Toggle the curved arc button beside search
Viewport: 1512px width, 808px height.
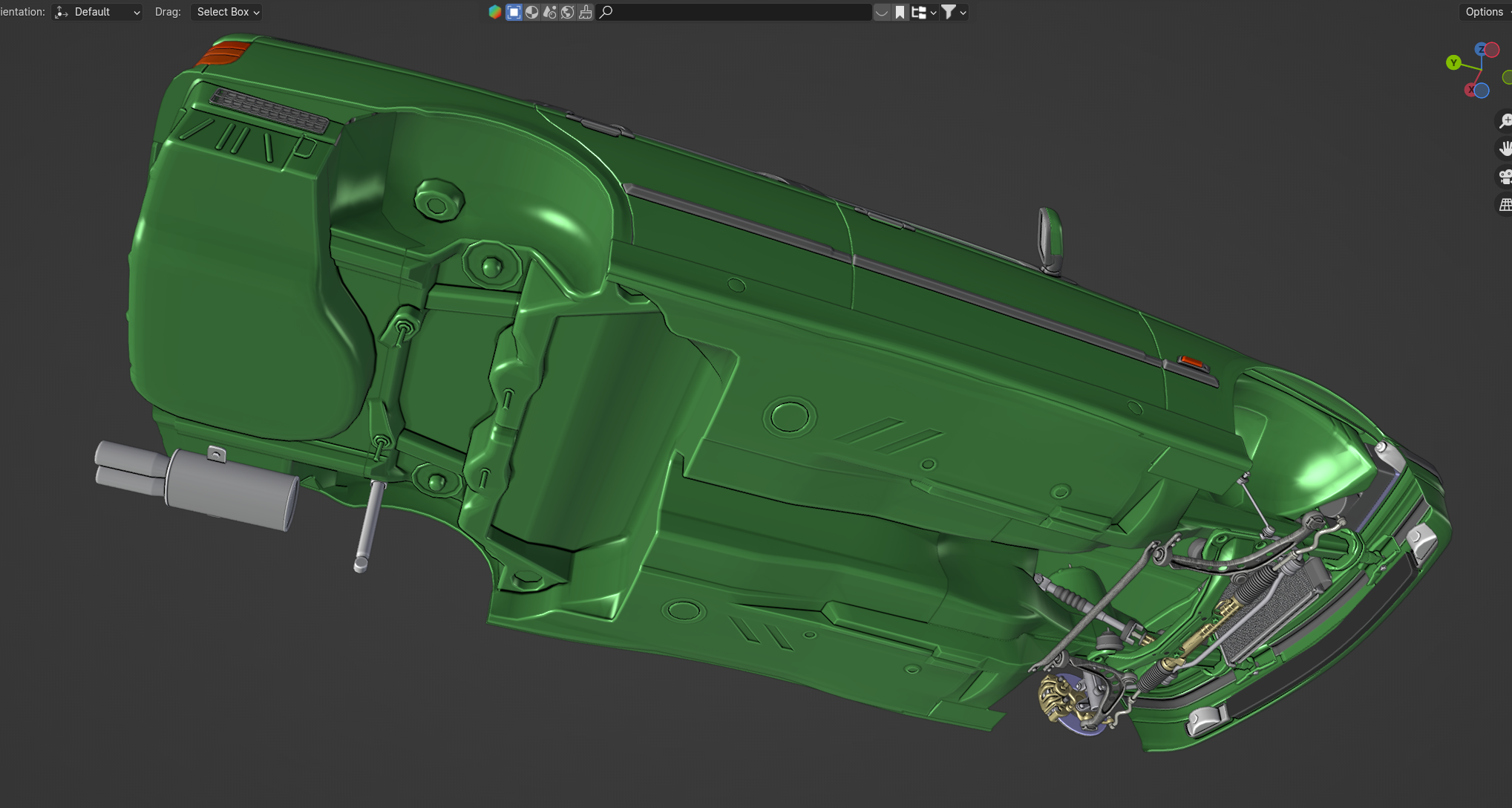pyautogui.click(x=881, y=12)
